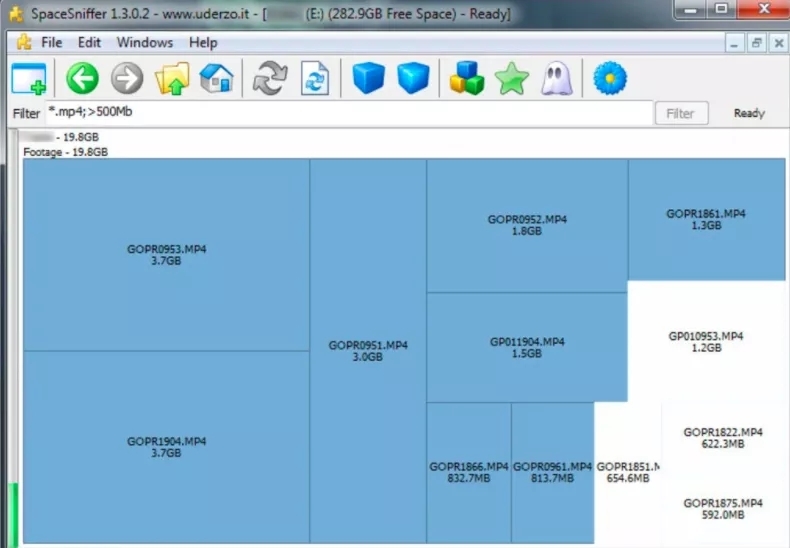Start a new master scan

click(x=270, y=79)
